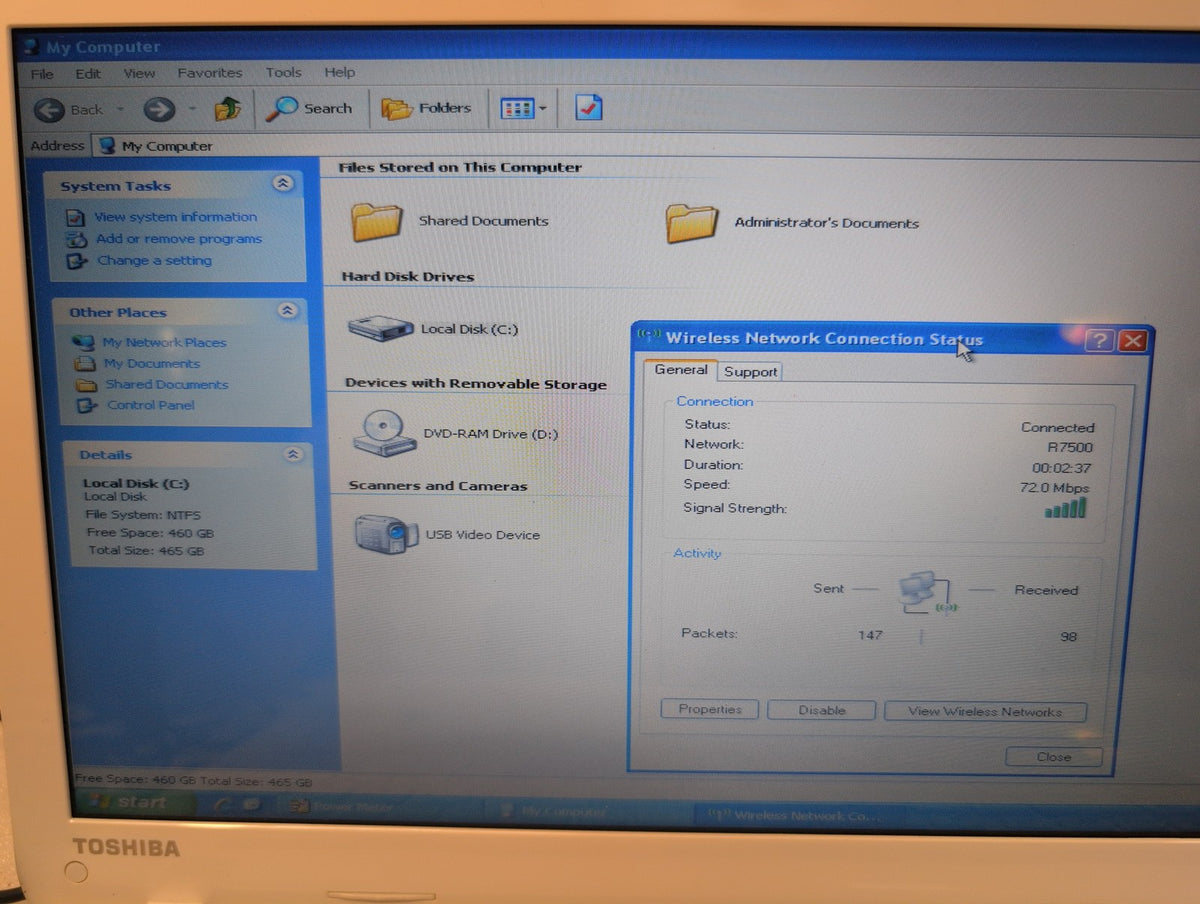This screenshot has width=1200, height=904.
Task: Click the Scanners and Cameras group header
Action: coord(438,486)
